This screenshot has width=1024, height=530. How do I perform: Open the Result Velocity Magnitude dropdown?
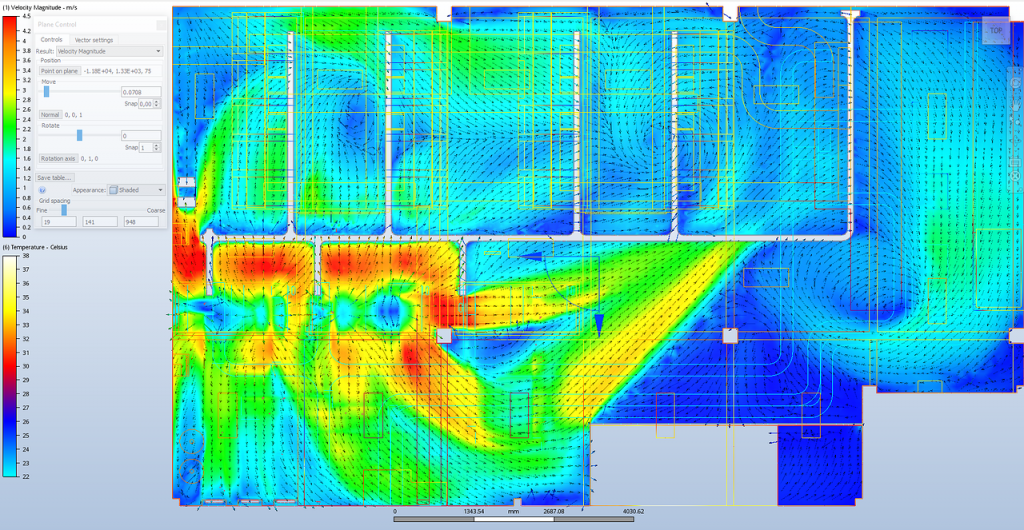coord(109,50)
